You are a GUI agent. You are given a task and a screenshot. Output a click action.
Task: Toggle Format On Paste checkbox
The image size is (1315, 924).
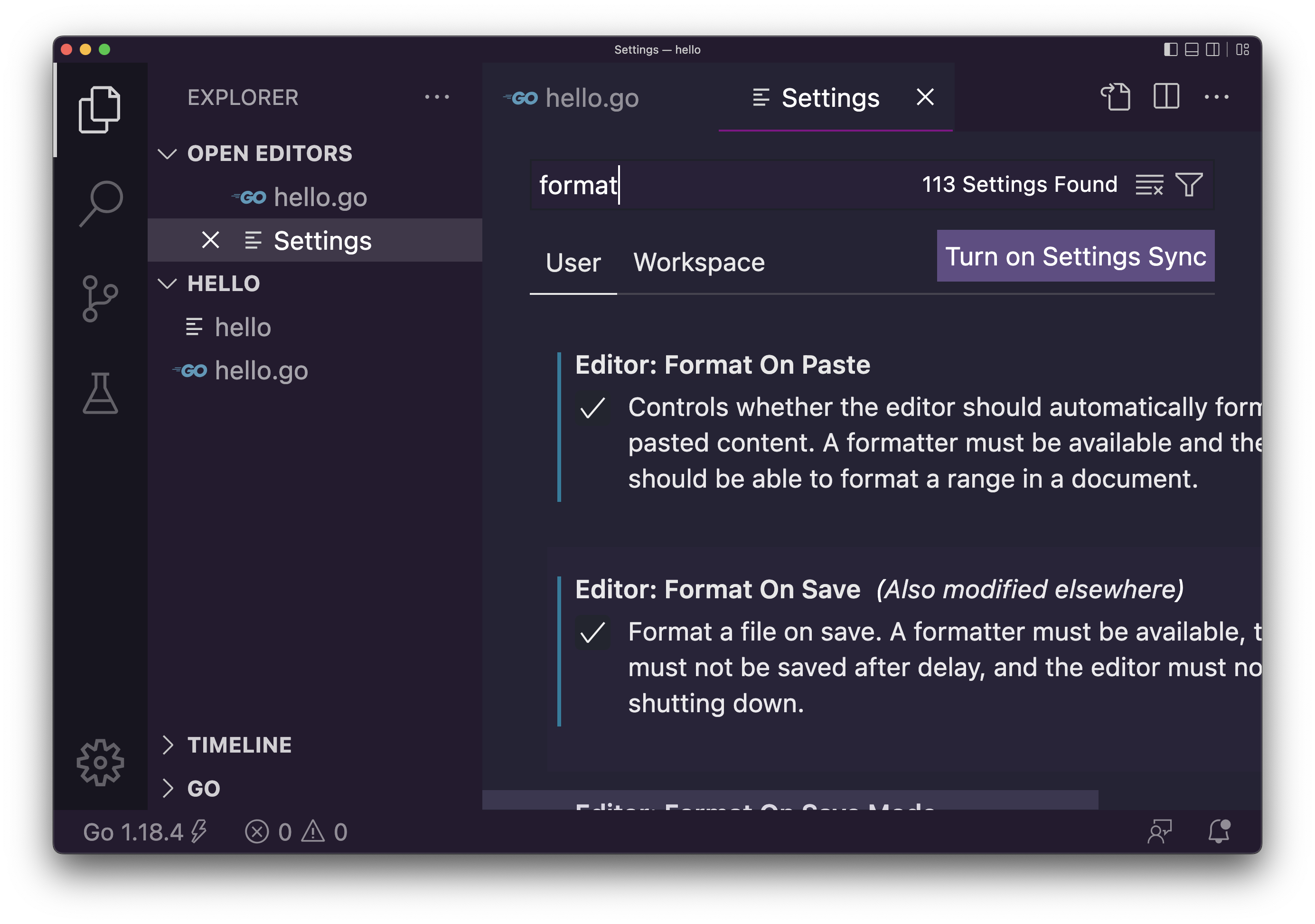(592, 408)
